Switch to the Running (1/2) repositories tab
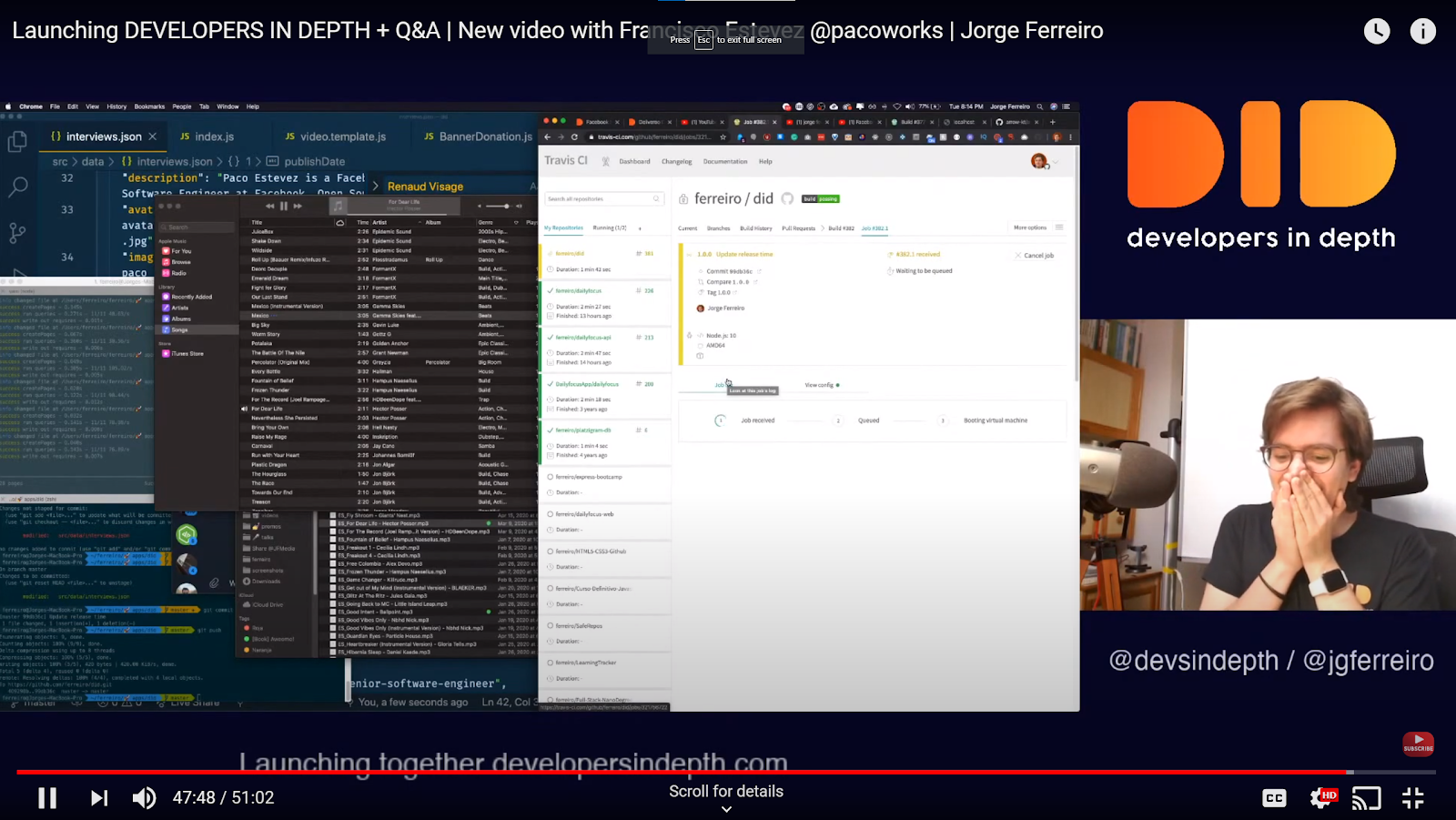This screenshot has width=1456, height=820. coord(610,228)
